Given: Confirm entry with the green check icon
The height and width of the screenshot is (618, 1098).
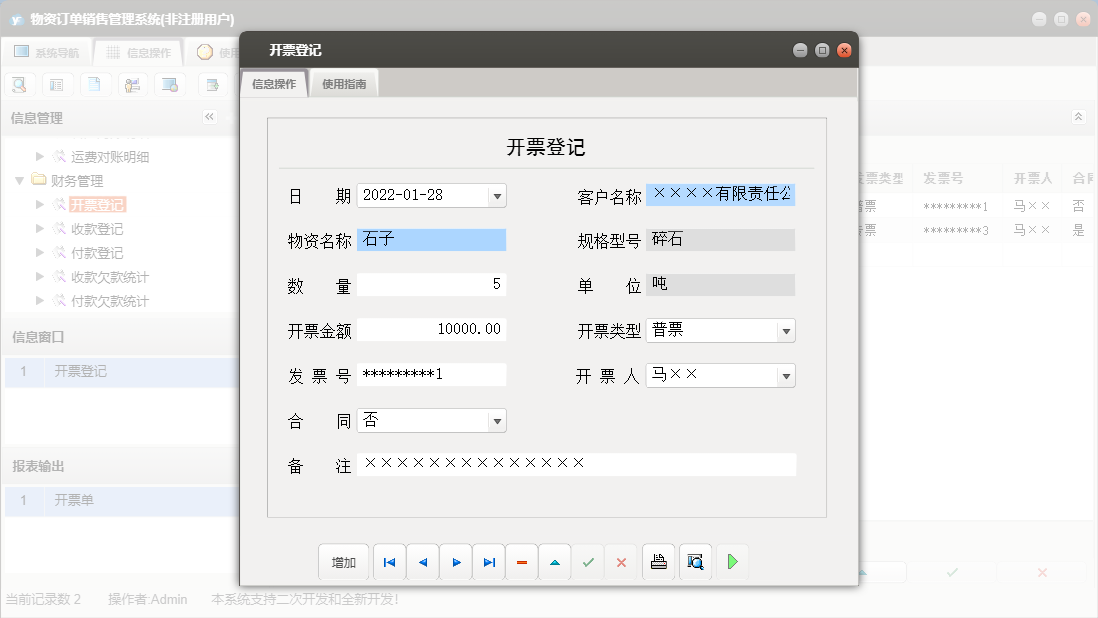Looking at the screenshot, I should coord(588,561).
